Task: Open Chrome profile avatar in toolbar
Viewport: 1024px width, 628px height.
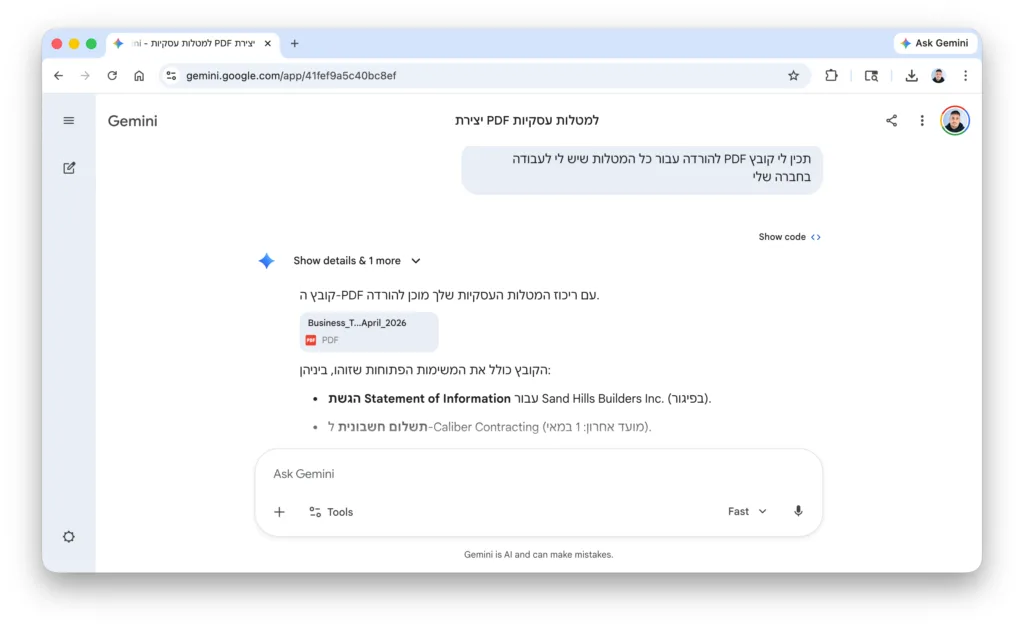Action: pyautogui.click(x=938, y=76)
